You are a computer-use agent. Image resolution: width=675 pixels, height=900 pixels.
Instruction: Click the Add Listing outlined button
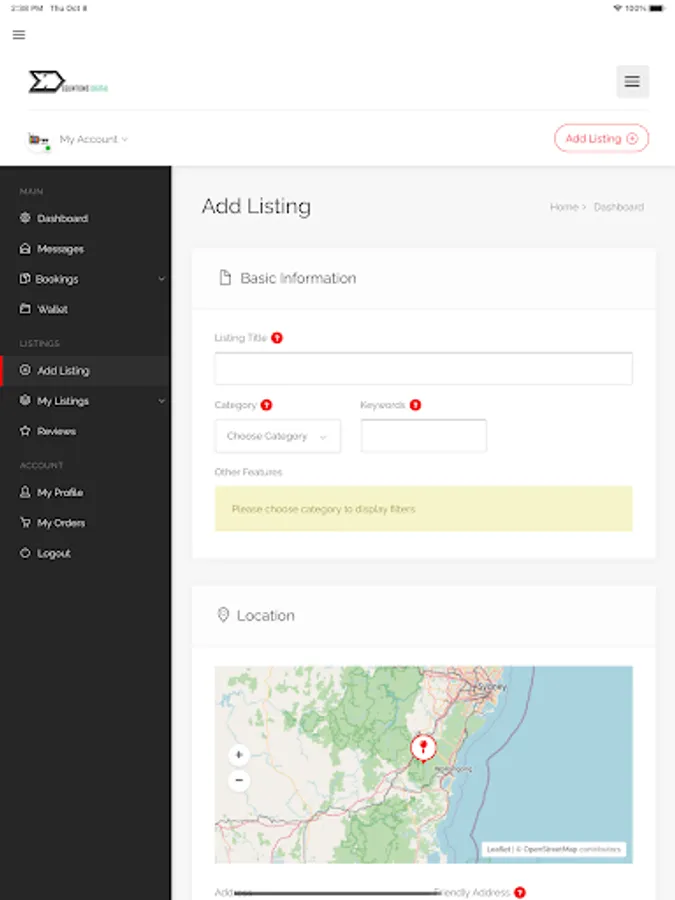[x=601, y=138]
